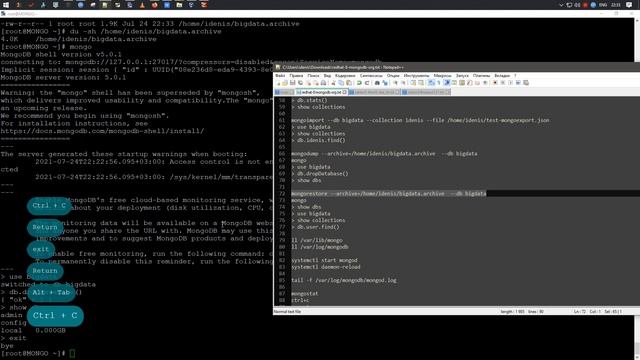Toggle Indent Guide in Notepad++ toolbar
Screen dimensions: 640x360
pos(447,83)
